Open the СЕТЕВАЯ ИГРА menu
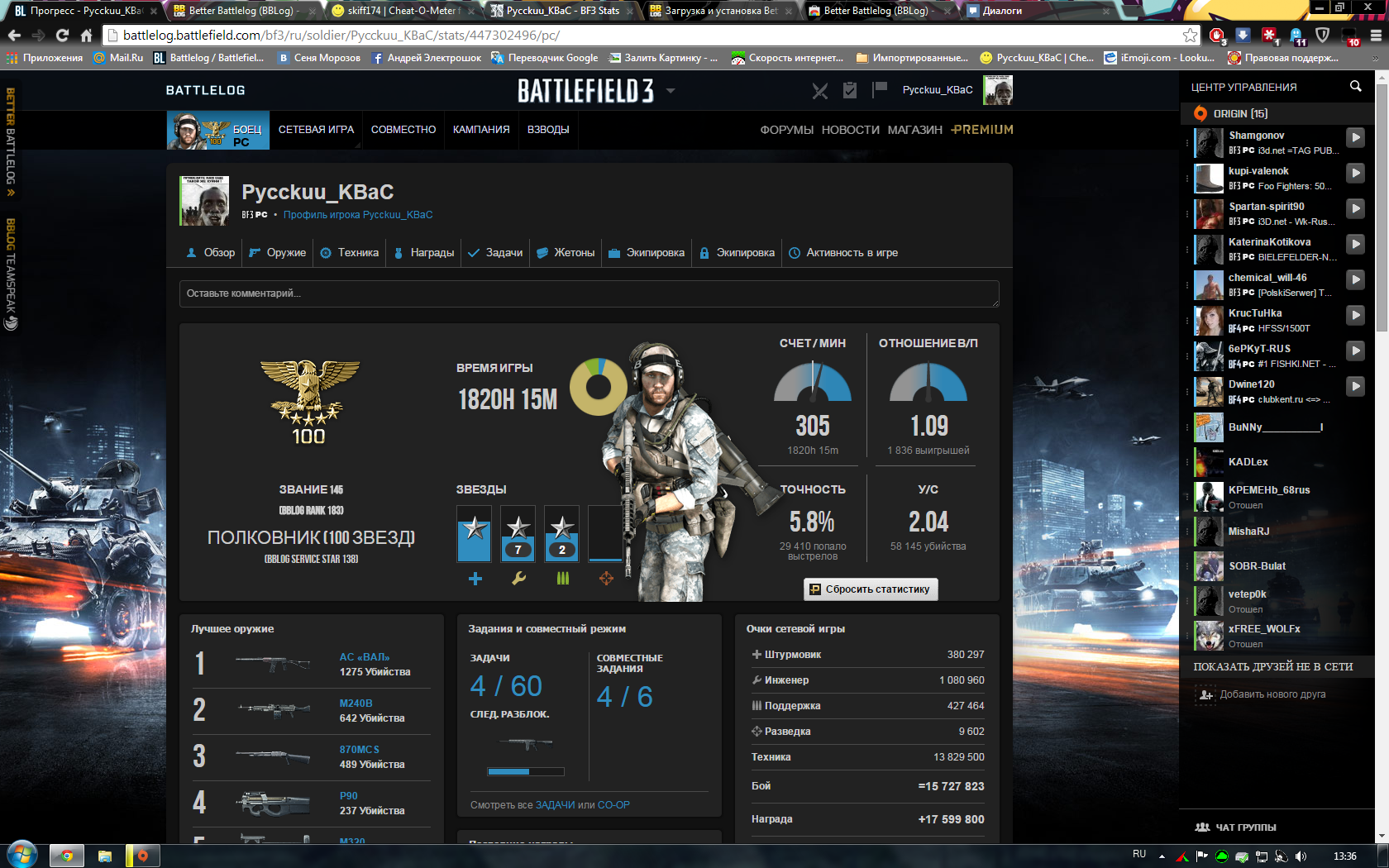The height and width of the screenshot is (868, 1389). point(316,130)
